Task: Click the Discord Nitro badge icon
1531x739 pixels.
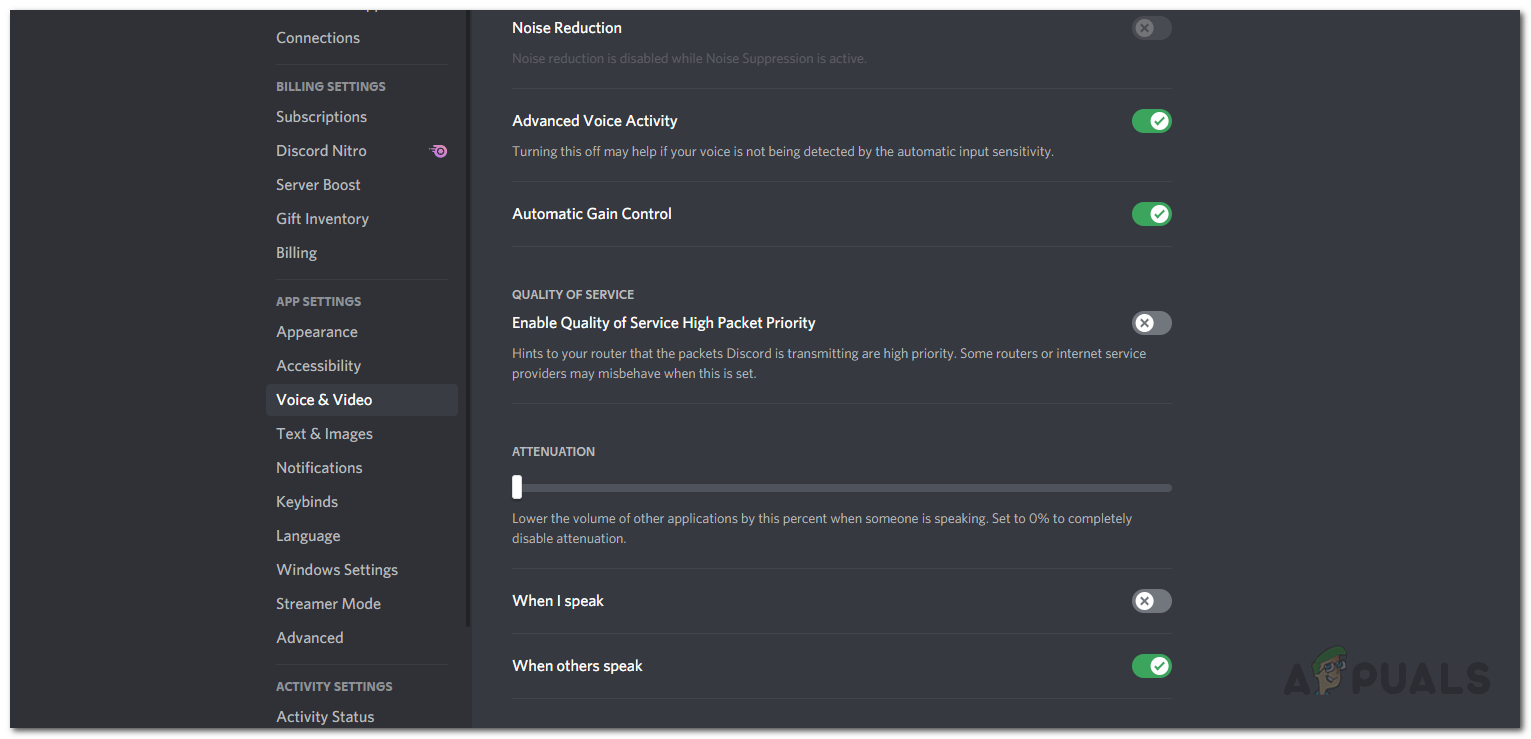Action: (x=438, y=151)
